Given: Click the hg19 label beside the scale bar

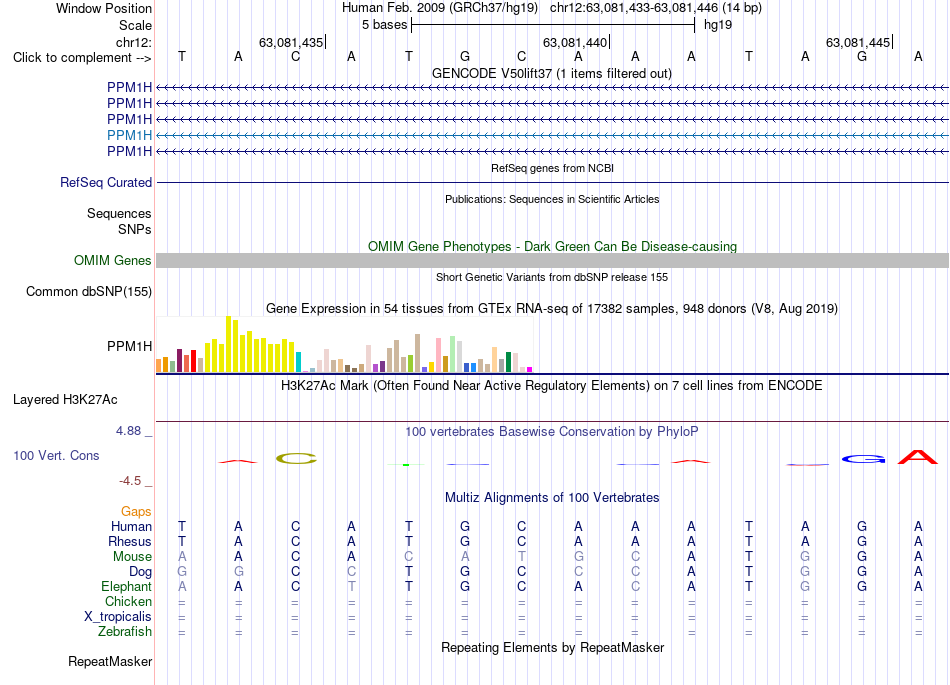Looking at the screenshot, I should click(x=718, y=25).
